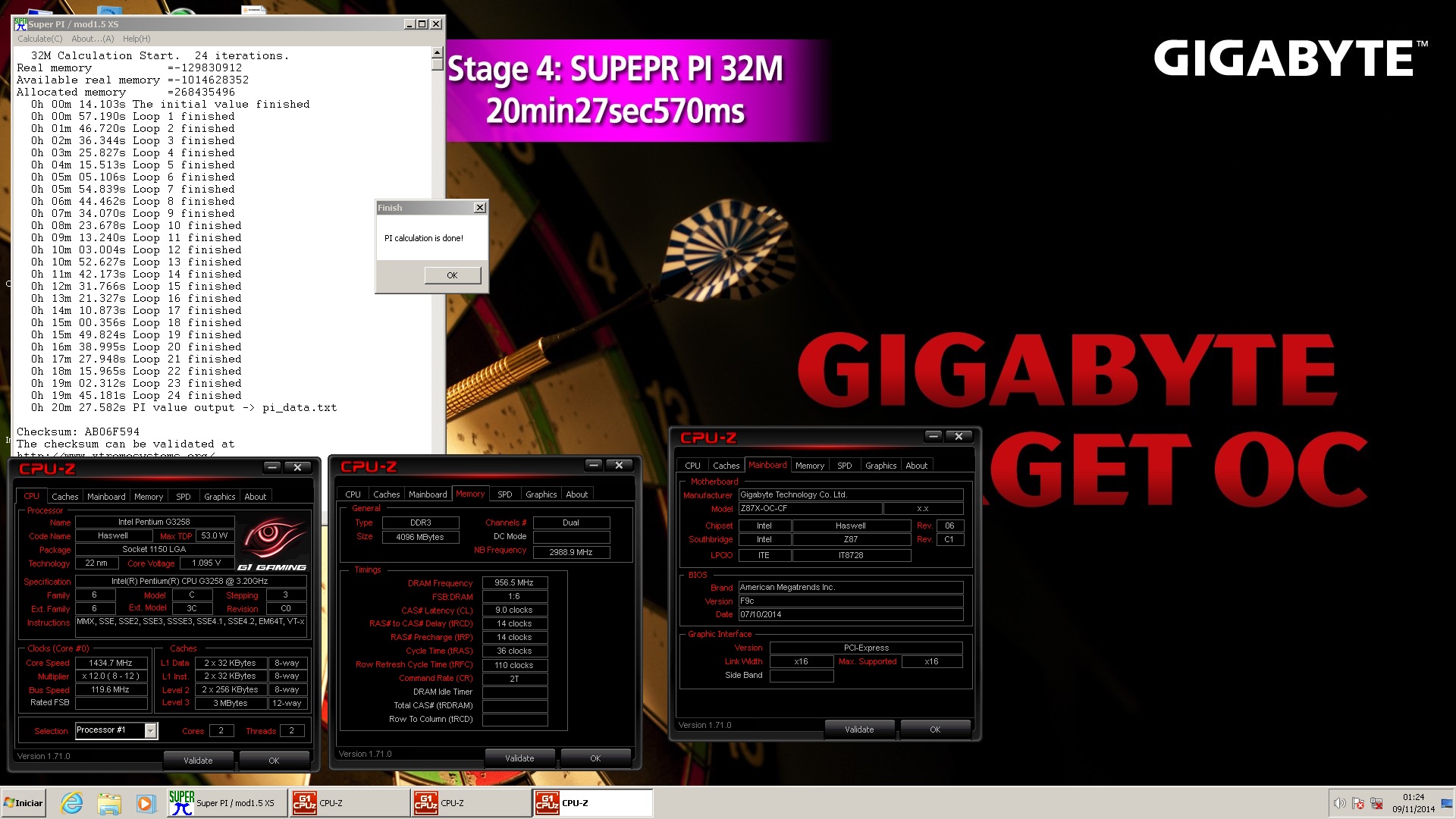
Task: Click DRAM Frequency value 956.5 MHz
Action: pos(514,583)
